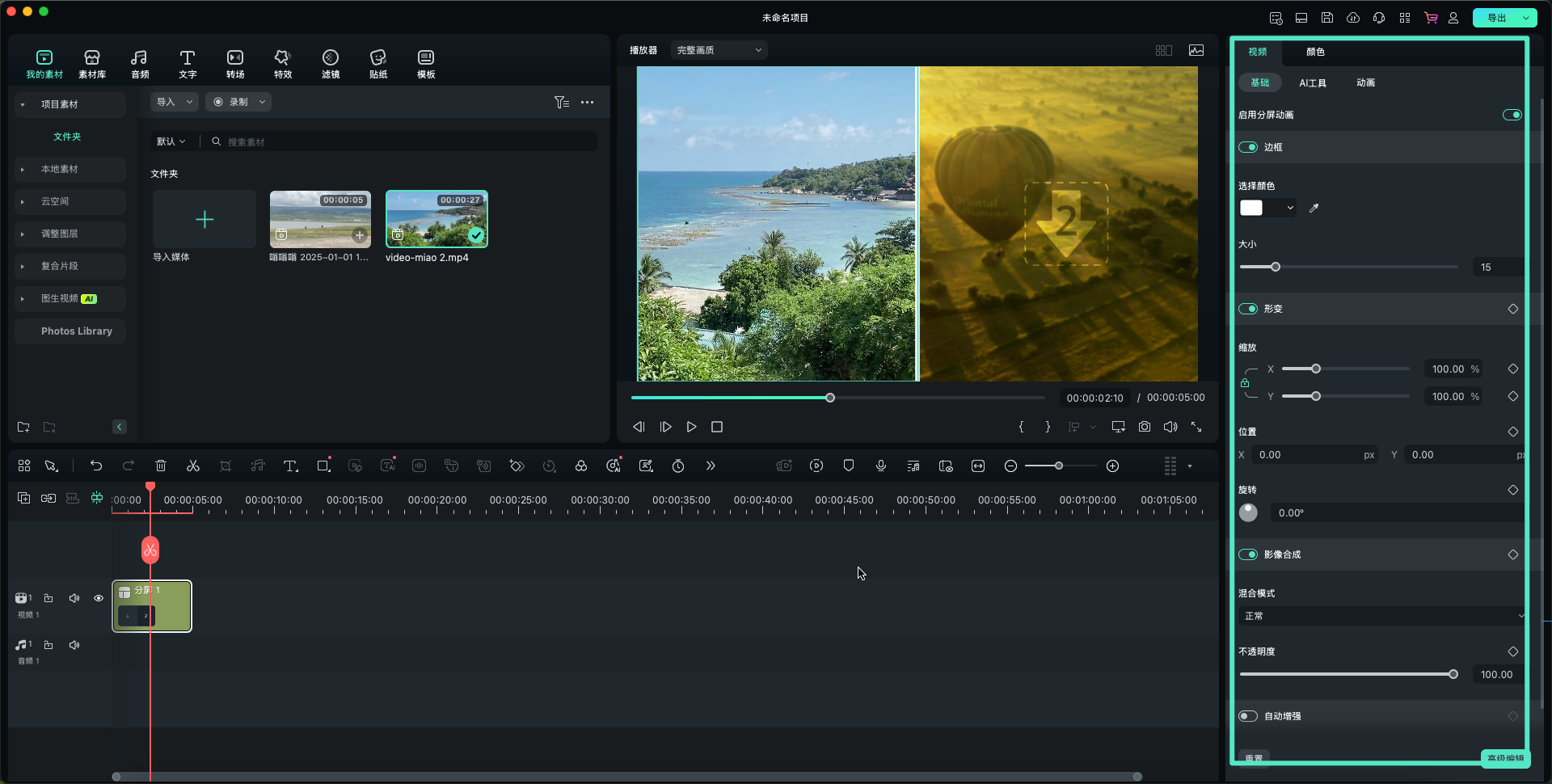This screenshot has width=1552, height=784.
Task: Open the 贴纸 (Stickers) panel
Action: pos(377,64)
